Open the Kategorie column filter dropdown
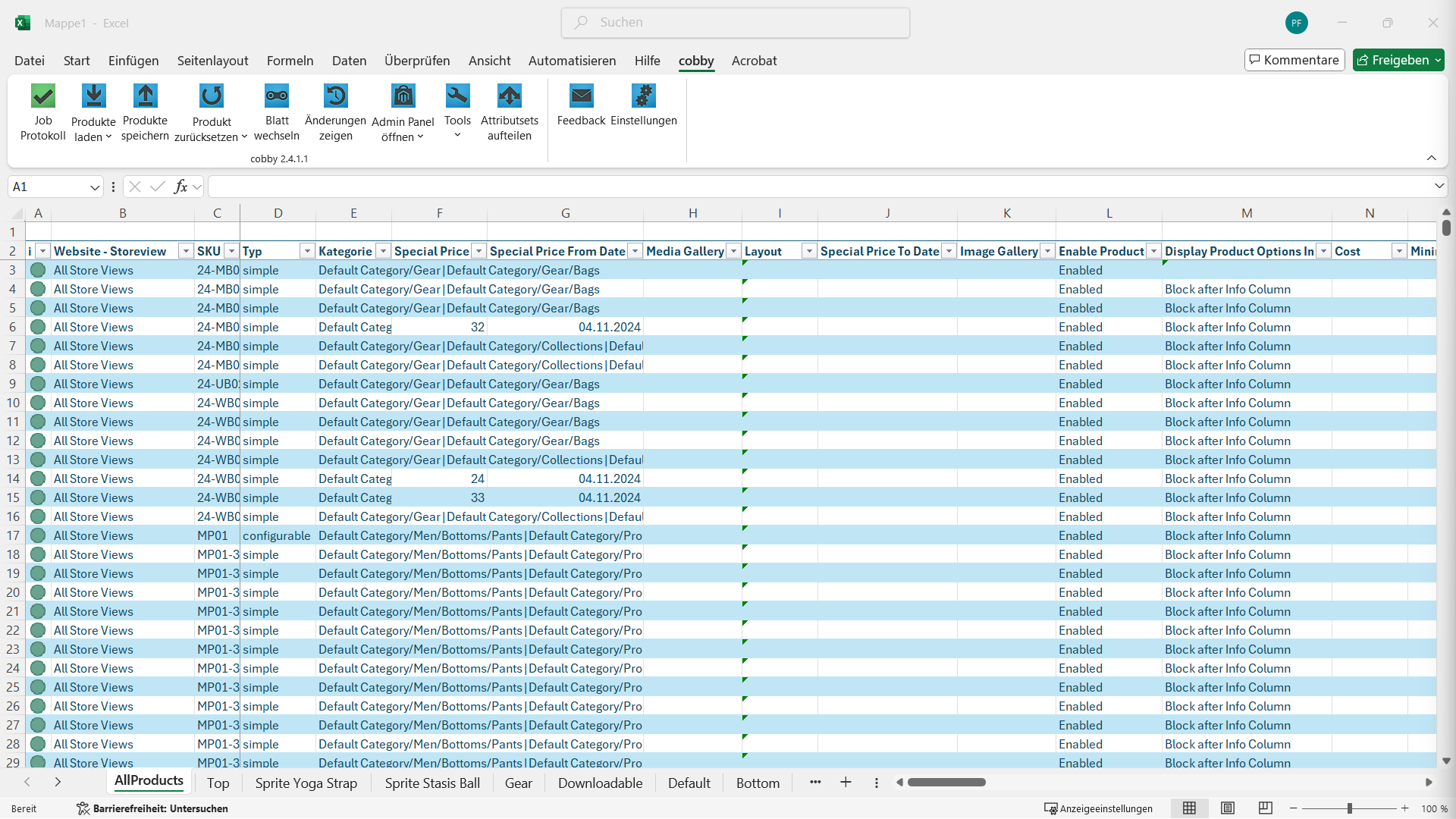 (383, 252)
